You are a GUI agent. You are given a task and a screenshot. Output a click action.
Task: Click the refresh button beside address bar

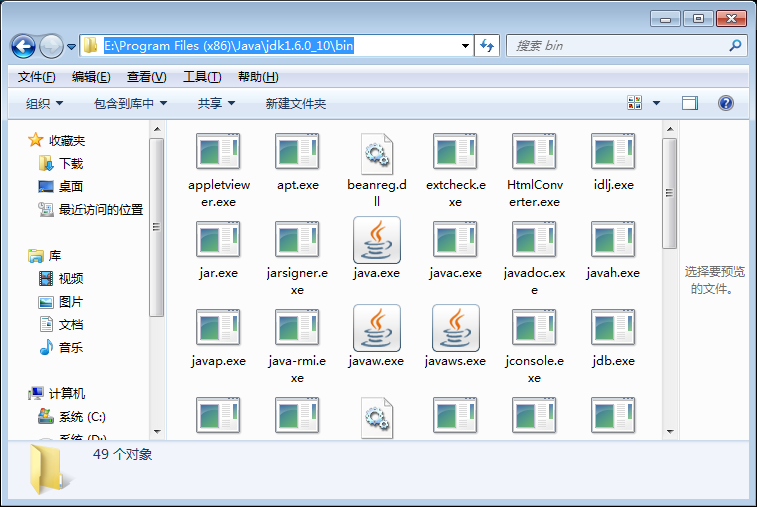tap(487, 46)
